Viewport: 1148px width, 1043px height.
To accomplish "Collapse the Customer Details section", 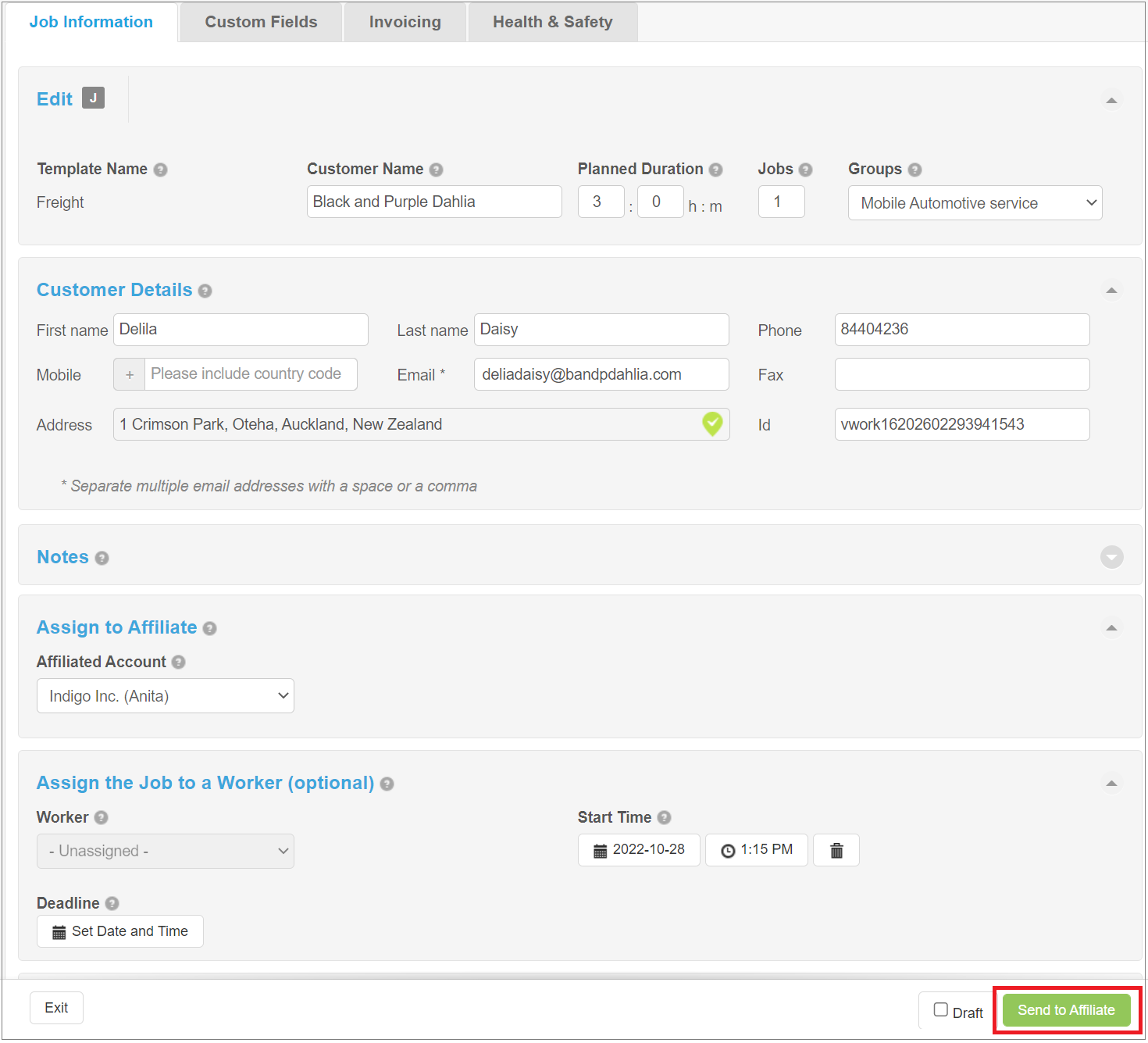I will pos(1111,291).
